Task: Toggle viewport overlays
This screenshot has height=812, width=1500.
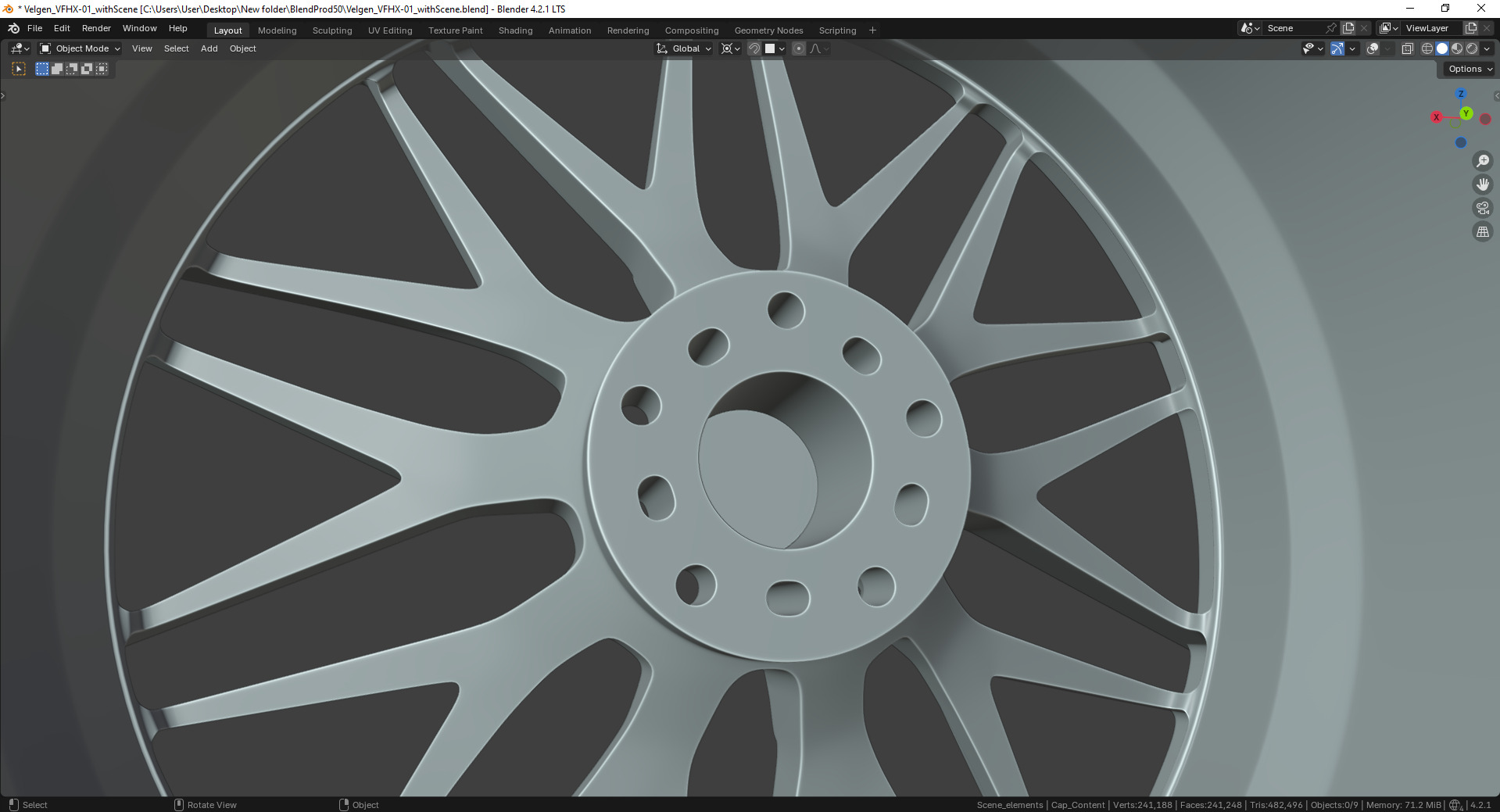Action: pos(1373,48)
